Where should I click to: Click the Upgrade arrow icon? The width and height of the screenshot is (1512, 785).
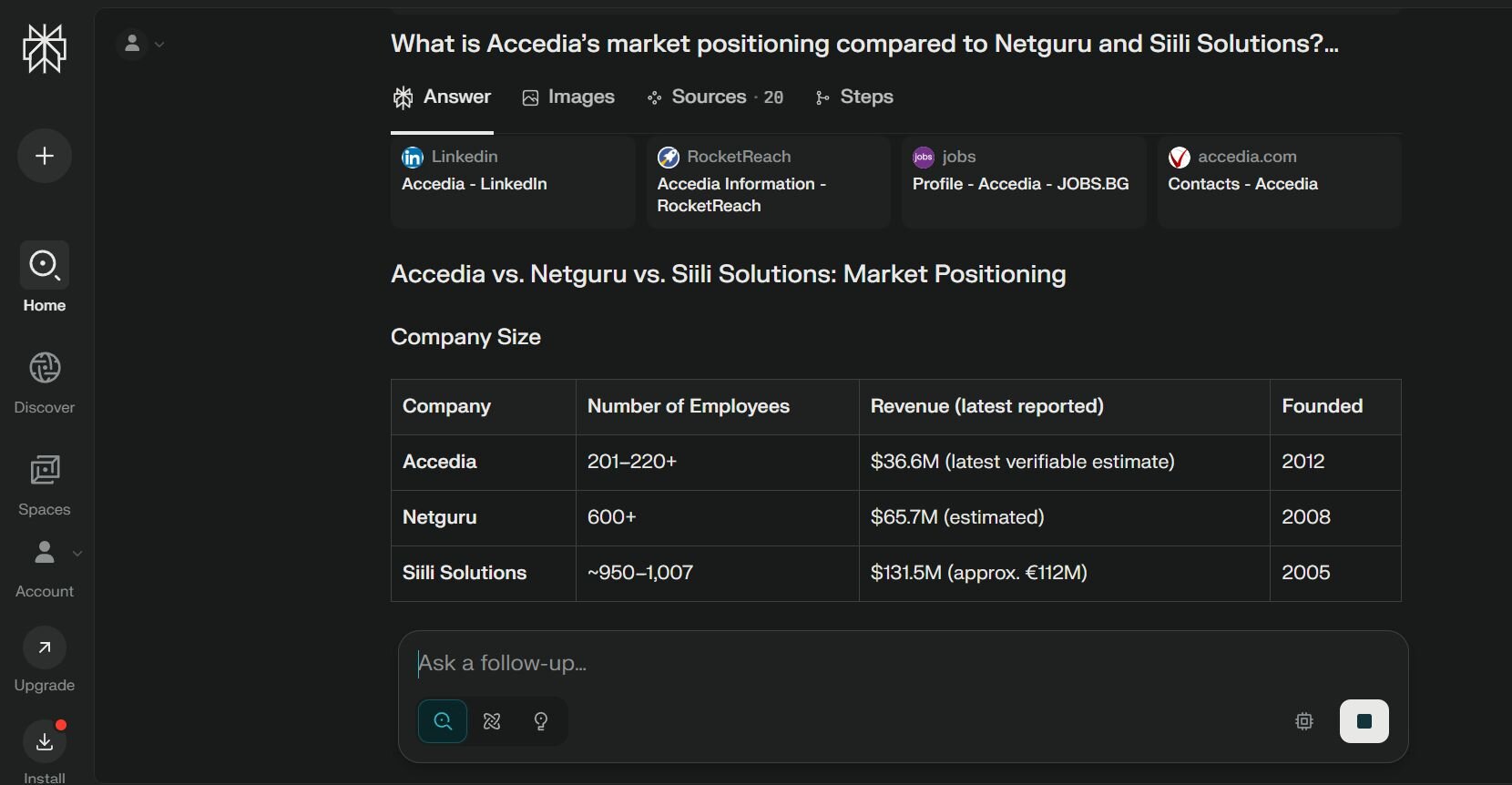click(45, 647)
